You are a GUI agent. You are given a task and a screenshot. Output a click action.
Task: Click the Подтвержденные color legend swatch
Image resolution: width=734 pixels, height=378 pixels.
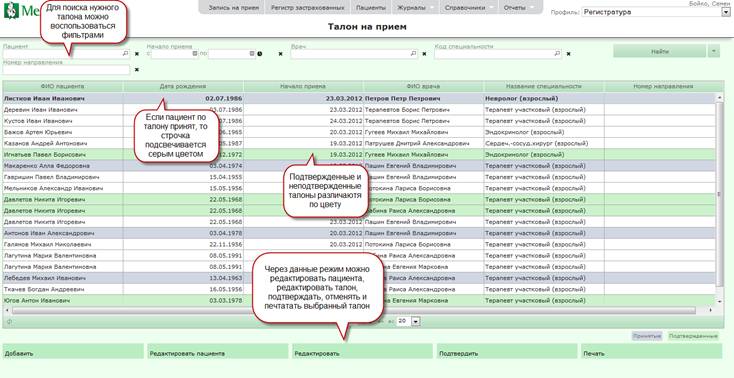pos(693,336)
